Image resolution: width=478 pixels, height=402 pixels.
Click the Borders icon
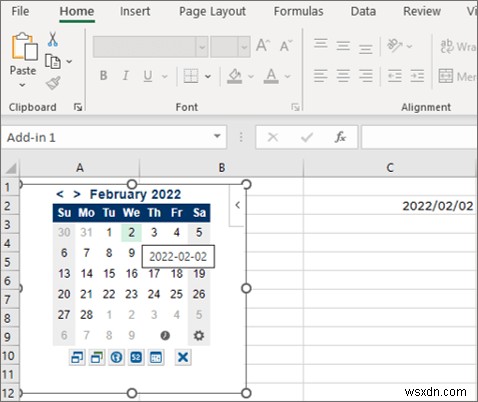pyautogui.click(x=191, y=76)
